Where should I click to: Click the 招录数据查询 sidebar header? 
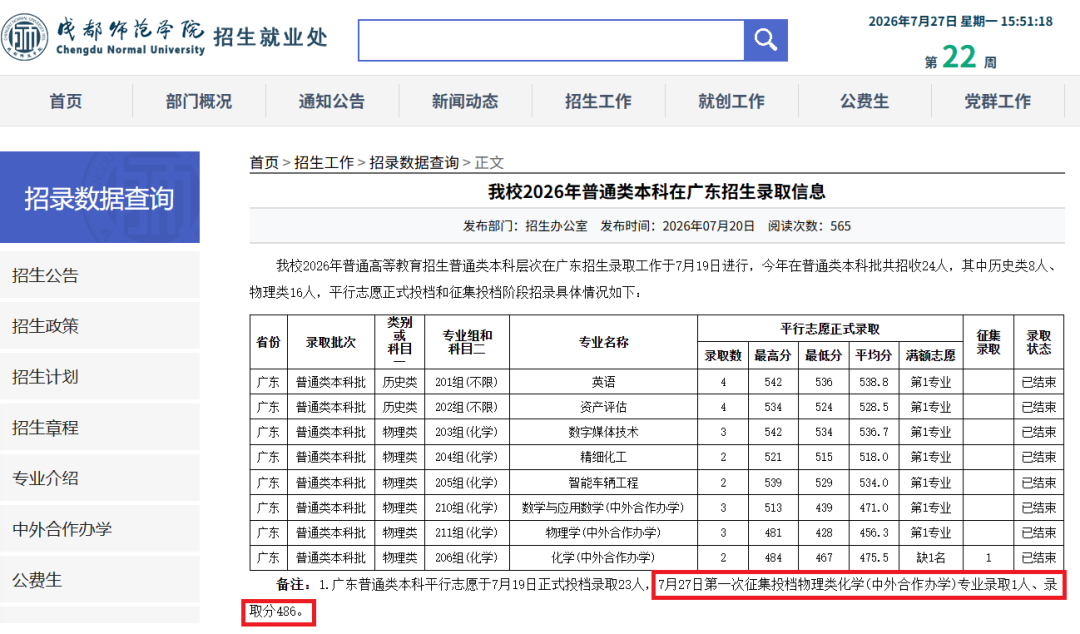click(100, 197)
